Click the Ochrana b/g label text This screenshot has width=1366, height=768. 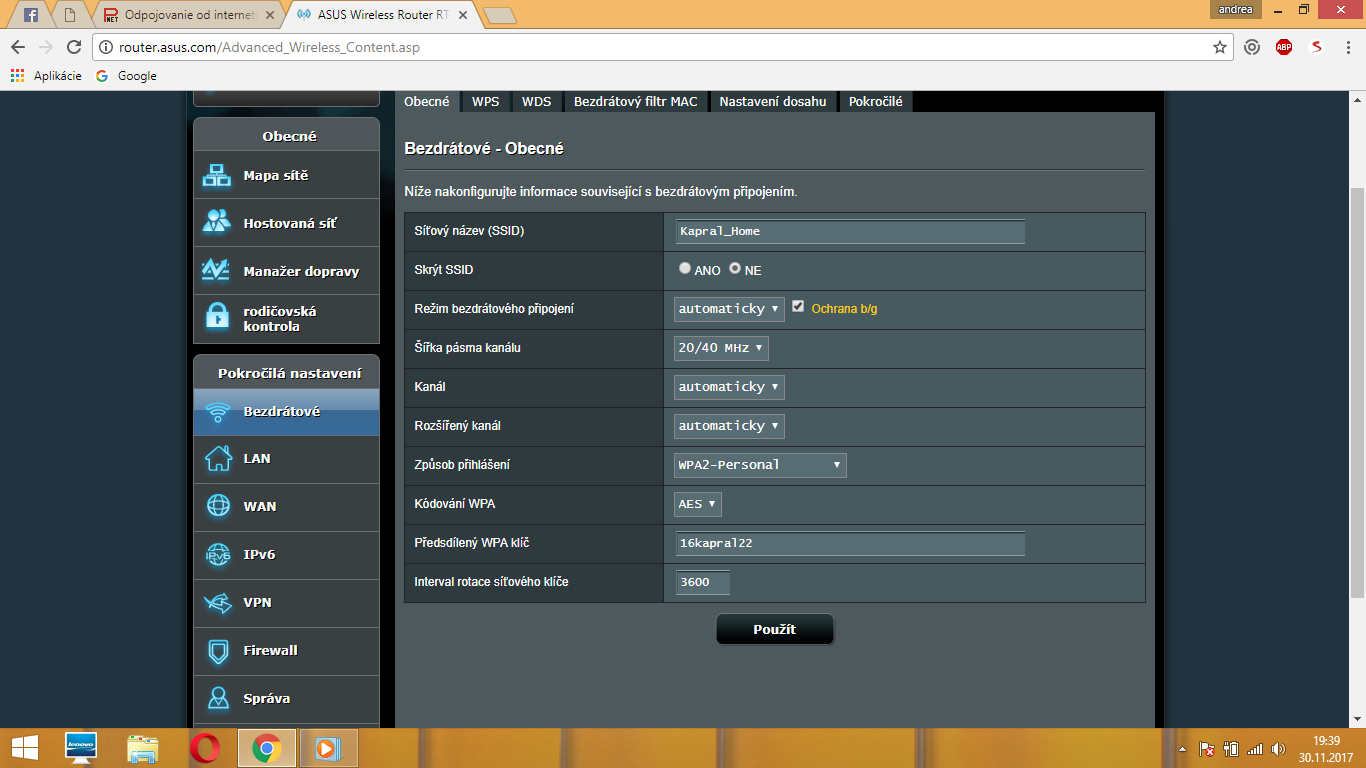[844, 309]
